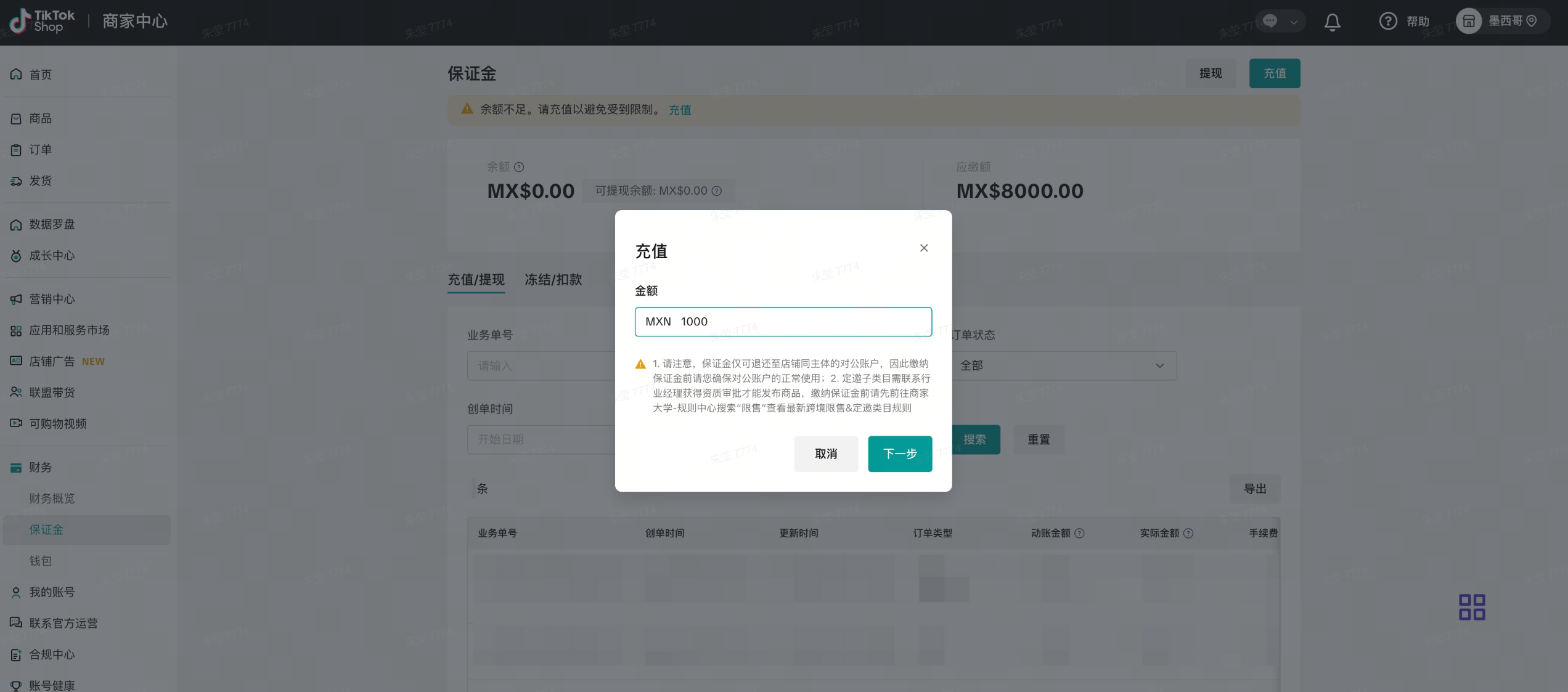
Task: Click the help question mark icon
Action: click(x=1387, y=22)
